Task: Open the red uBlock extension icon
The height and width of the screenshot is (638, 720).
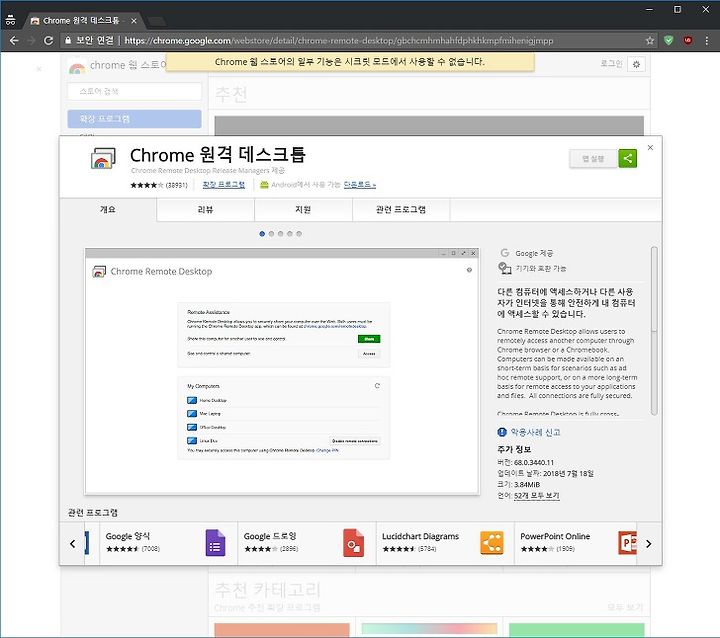Action: click(x=687, y=40)
